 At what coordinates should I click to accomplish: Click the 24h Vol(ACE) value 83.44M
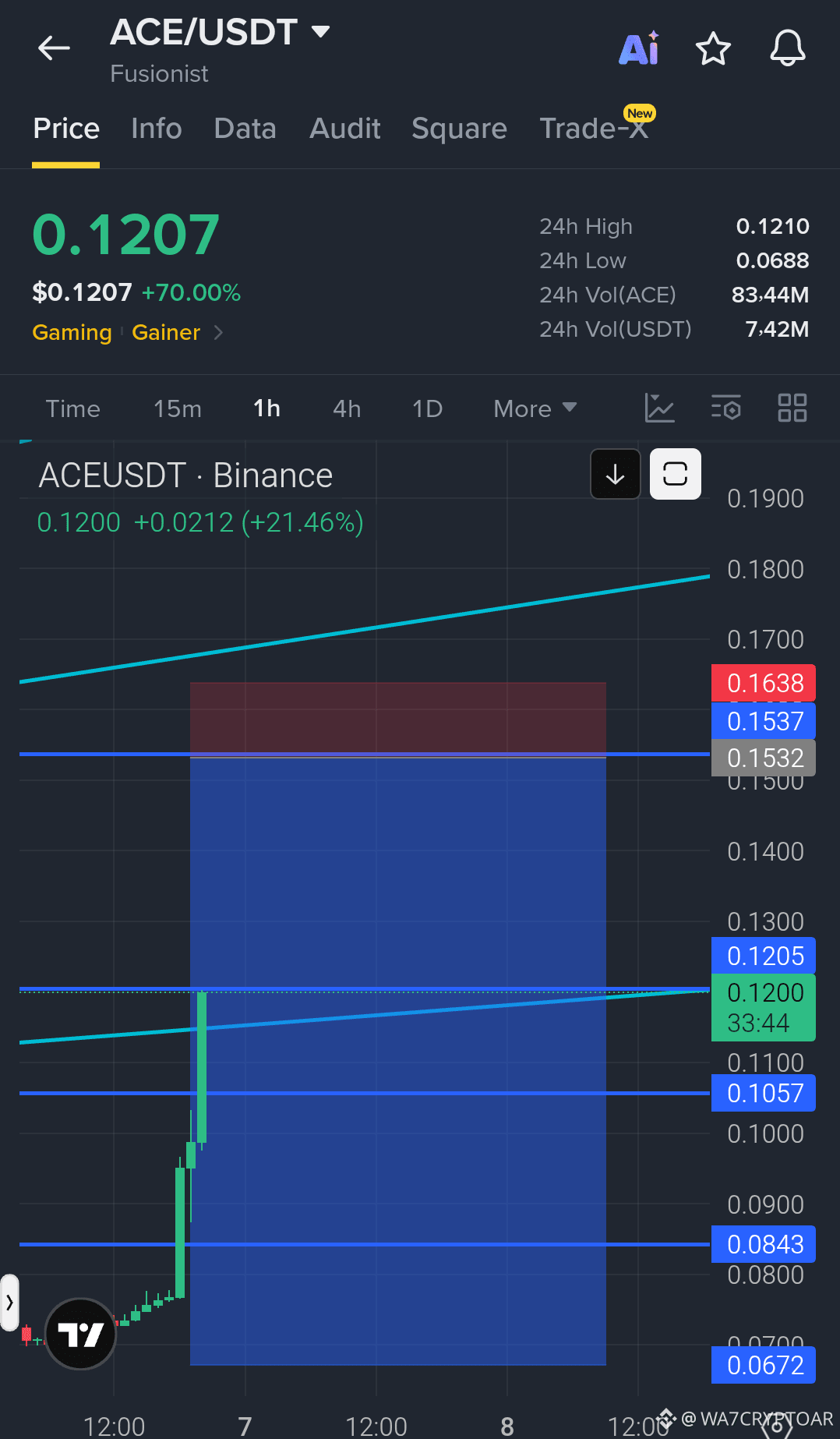[771, 295]
